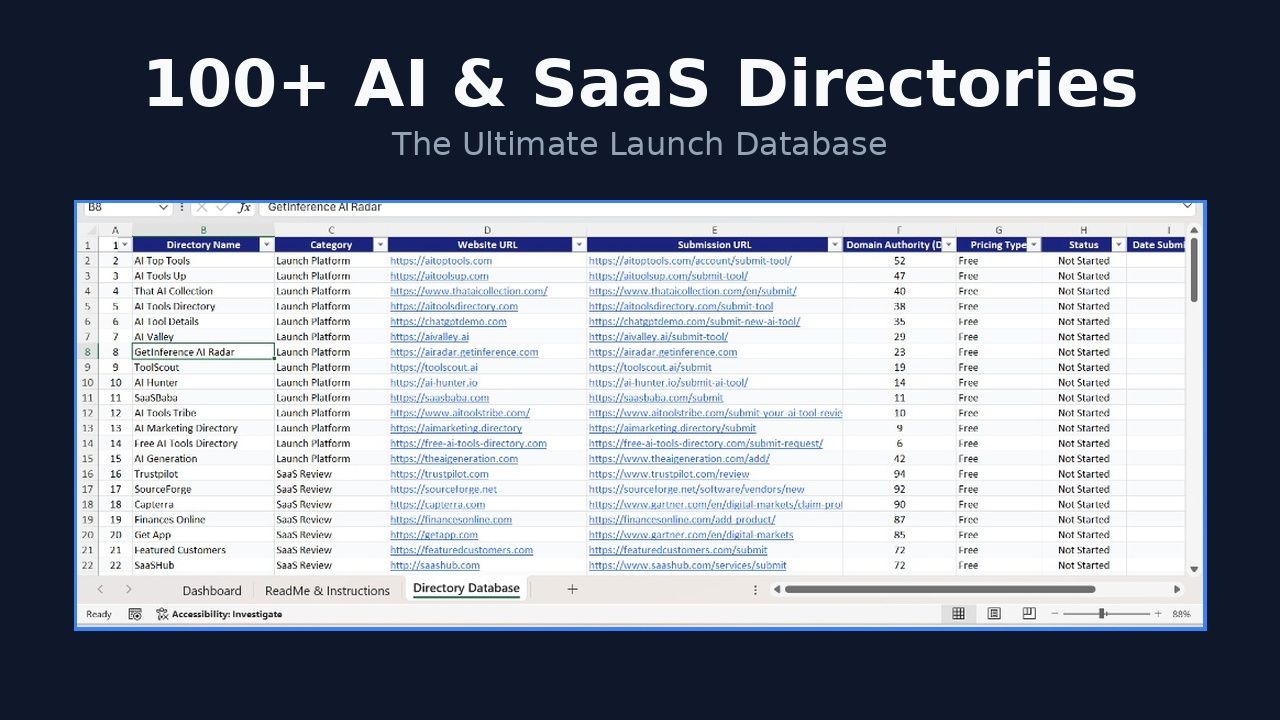
Task: Open the Domain Authority filter dropdown
Action: coord(948,245)
